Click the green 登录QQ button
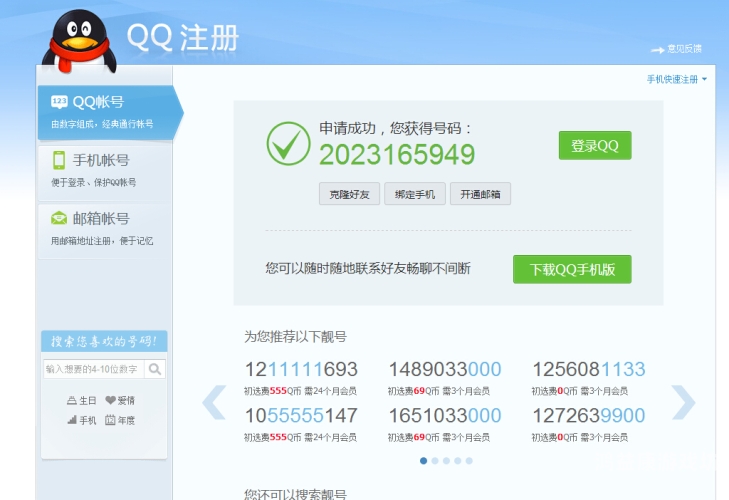The height and width of the screenshot is (500, 729). [x=595, y=146]
